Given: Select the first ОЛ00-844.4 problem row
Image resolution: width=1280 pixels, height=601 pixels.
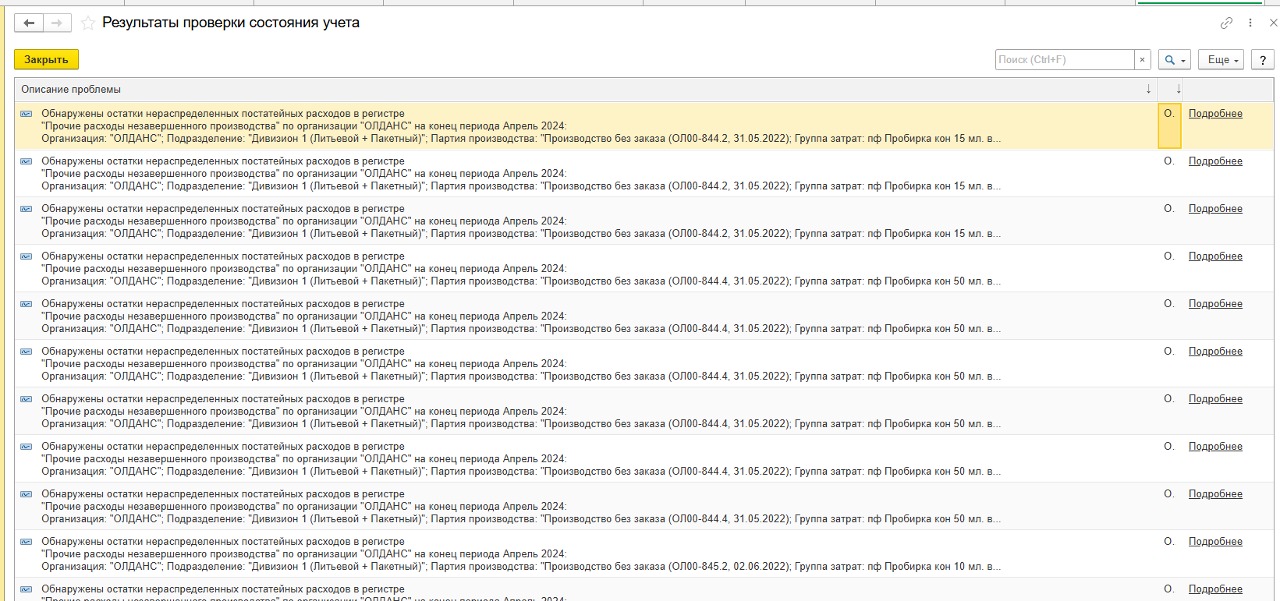Looking at the screenshot, I should [x=520, y=269].
